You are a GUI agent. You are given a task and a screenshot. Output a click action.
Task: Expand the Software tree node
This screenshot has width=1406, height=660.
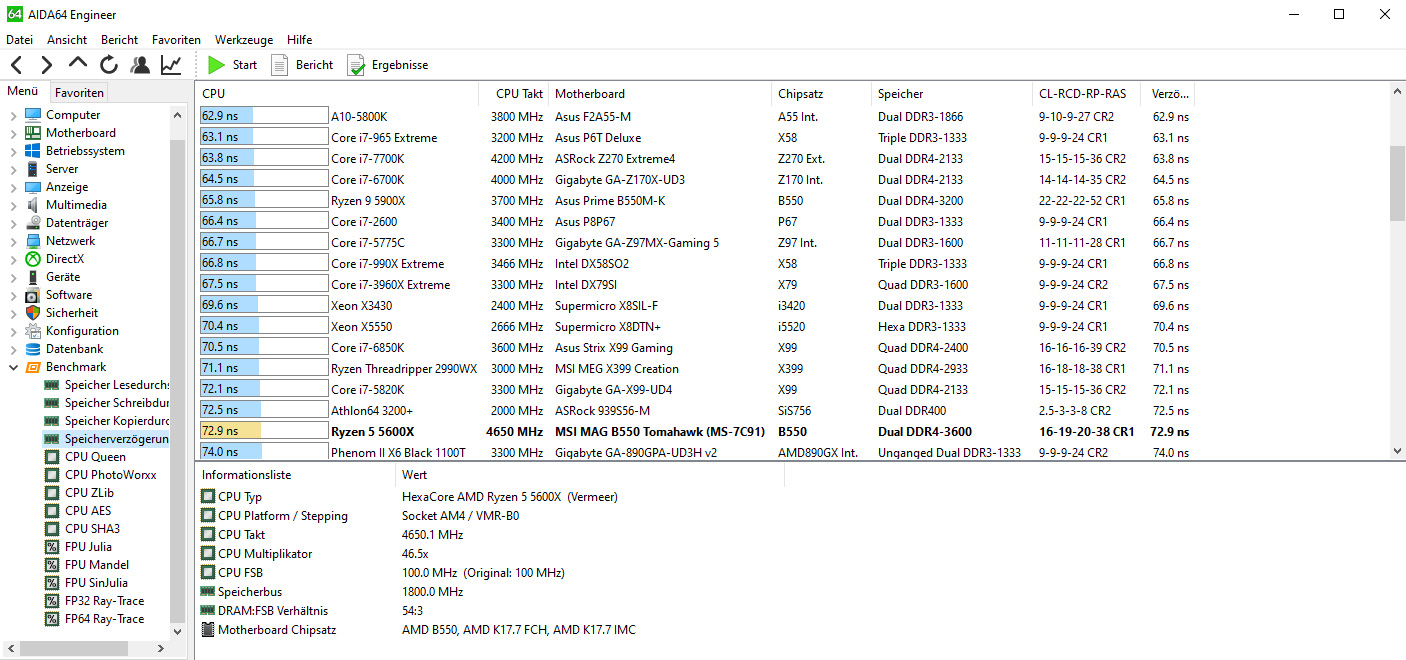click(13, 295)
